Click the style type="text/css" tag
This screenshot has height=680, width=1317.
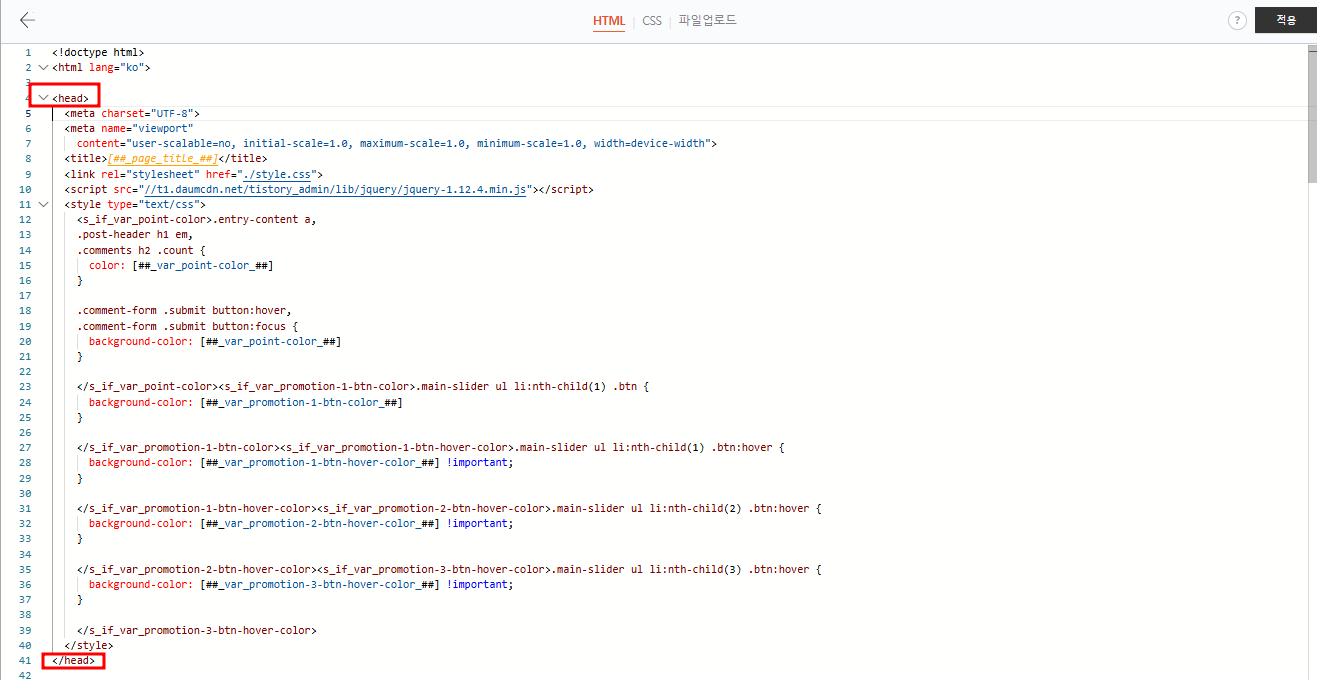(x=135, y=205)
